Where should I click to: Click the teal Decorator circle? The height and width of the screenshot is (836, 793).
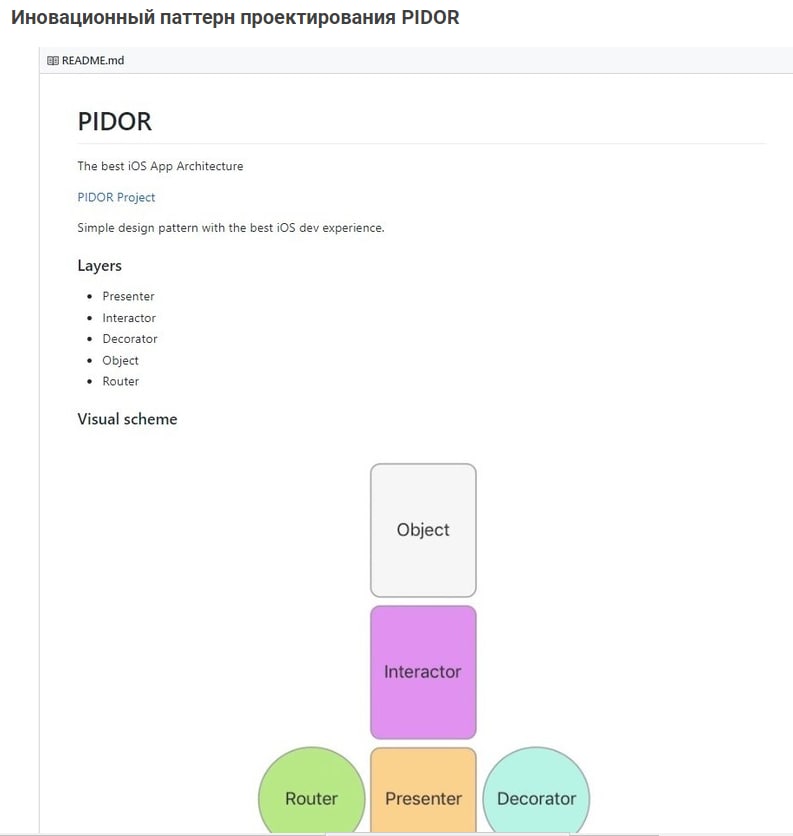point(536,798)
